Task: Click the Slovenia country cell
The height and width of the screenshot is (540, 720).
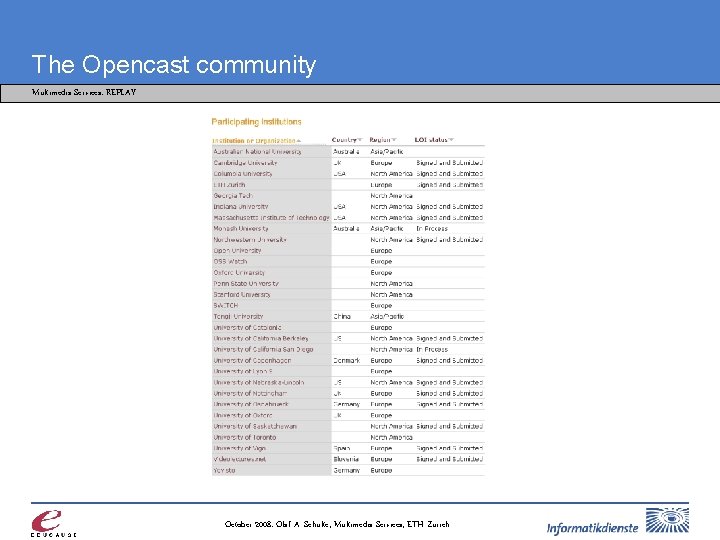Action: 346,459
